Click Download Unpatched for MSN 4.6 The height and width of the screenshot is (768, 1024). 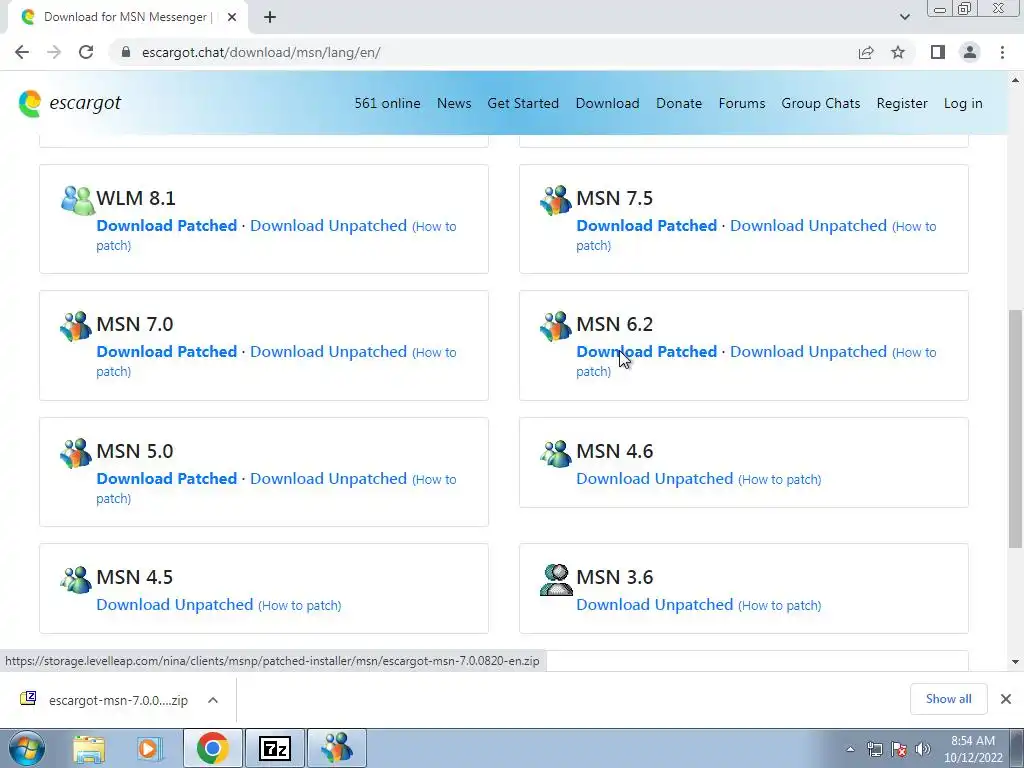[x=655, y=479]
